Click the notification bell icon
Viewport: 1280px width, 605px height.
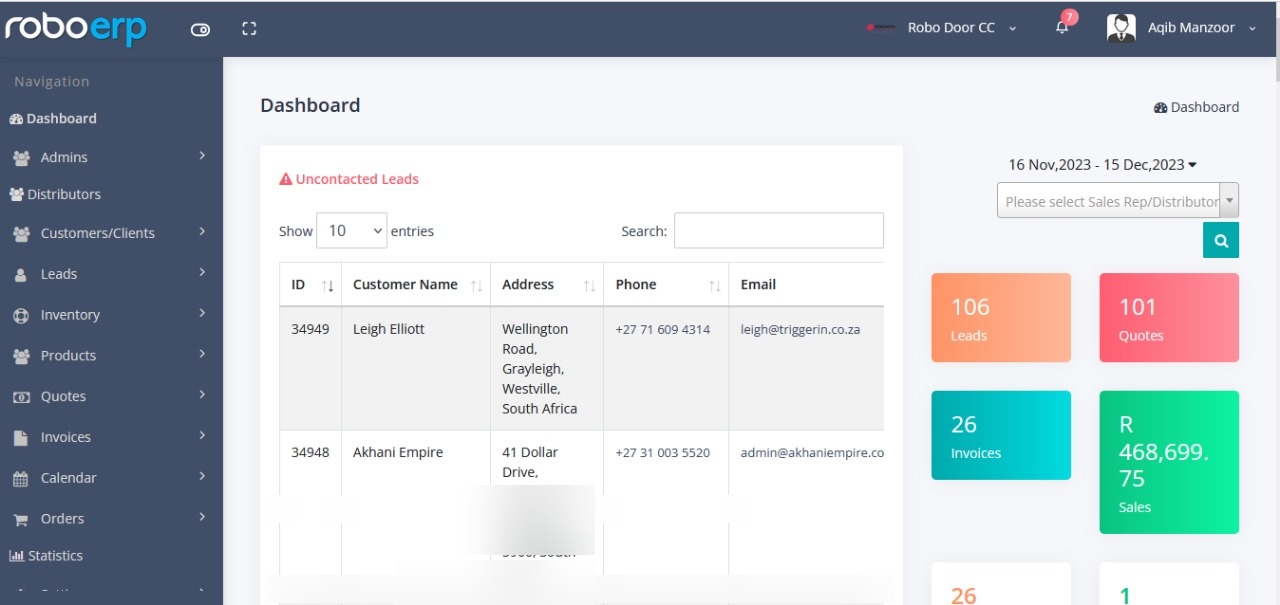click(x=1060, y=27)
